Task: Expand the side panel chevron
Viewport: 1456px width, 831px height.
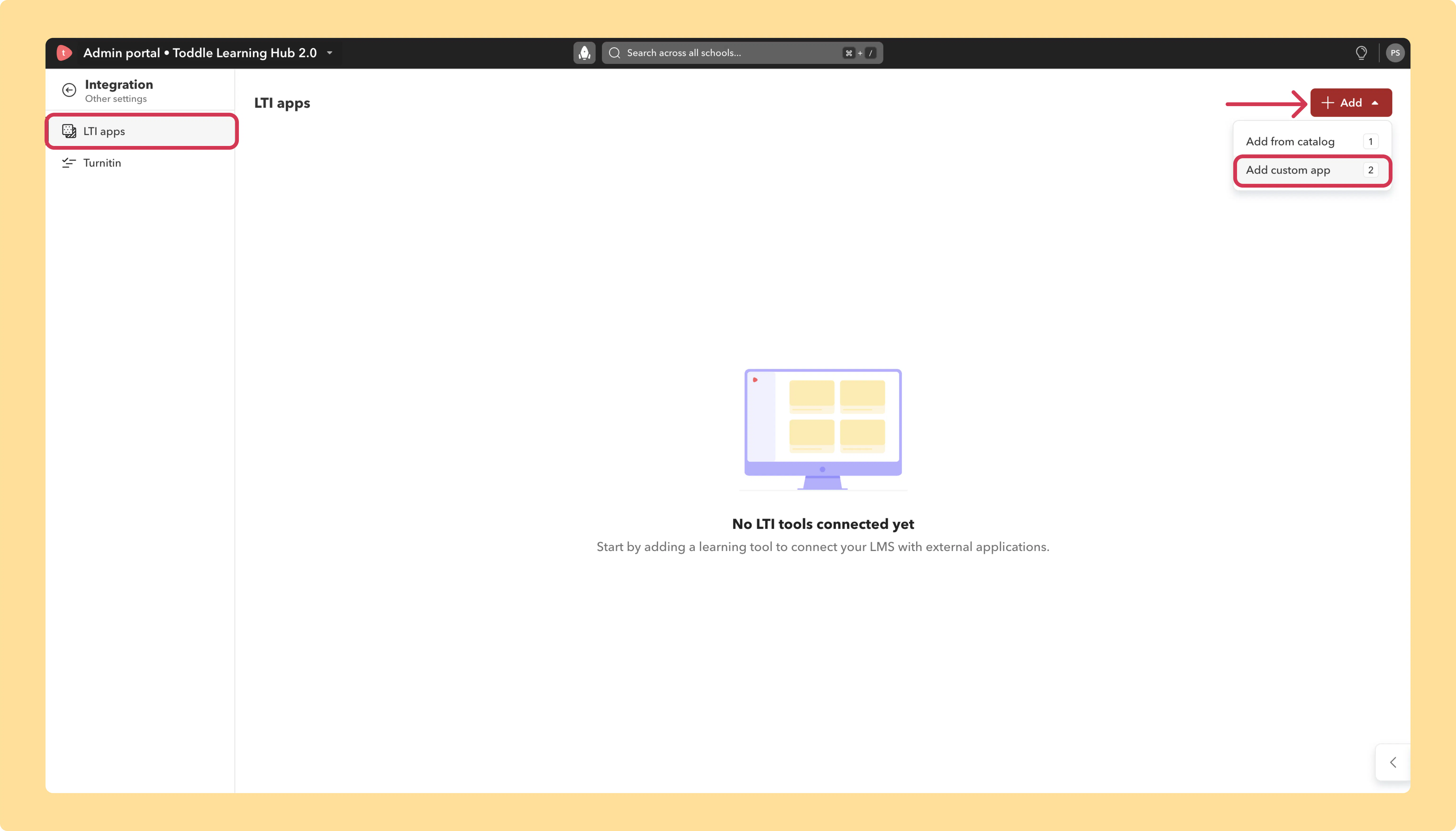Action: pyautogui.click(x=1393, y=763)
